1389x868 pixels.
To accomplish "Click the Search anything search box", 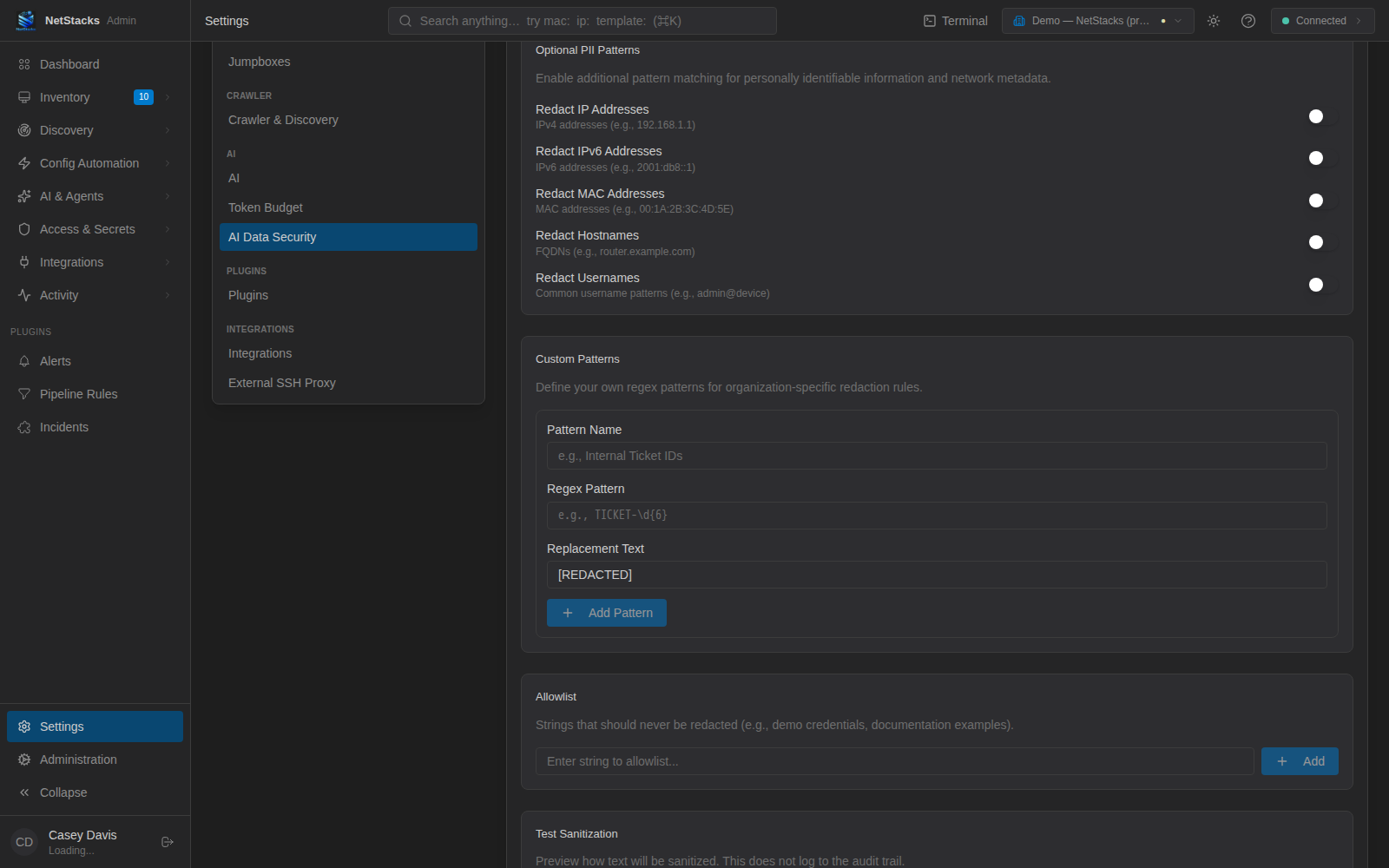I will coord(582,21).
